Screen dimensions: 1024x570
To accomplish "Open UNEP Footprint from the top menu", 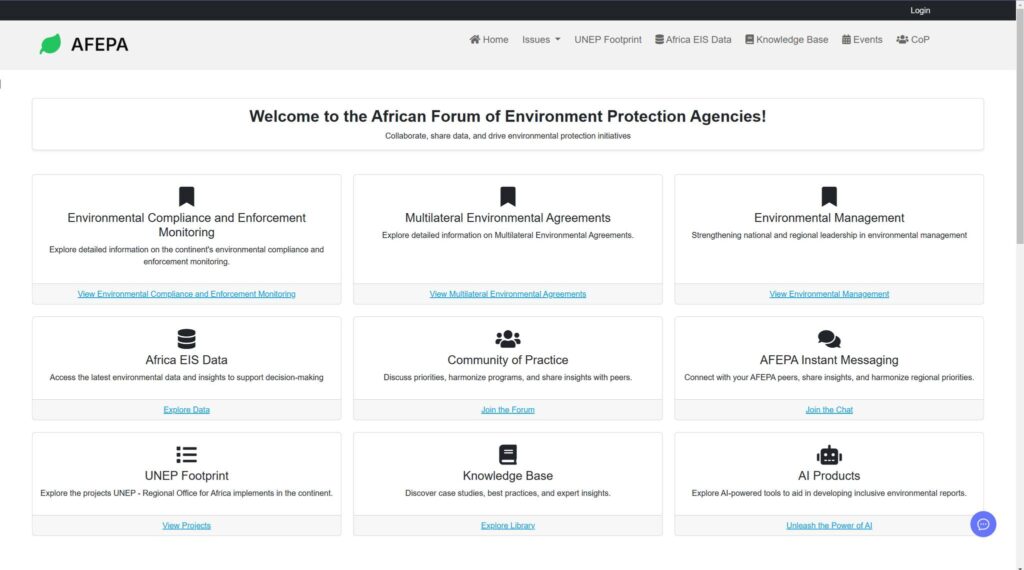I will coord(608,40).
